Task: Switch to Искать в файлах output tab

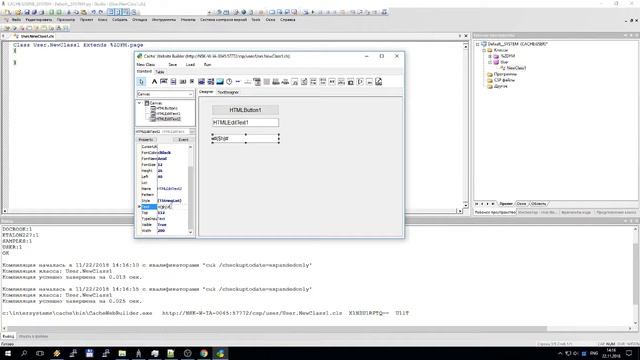Action: (x=33, y=336)
